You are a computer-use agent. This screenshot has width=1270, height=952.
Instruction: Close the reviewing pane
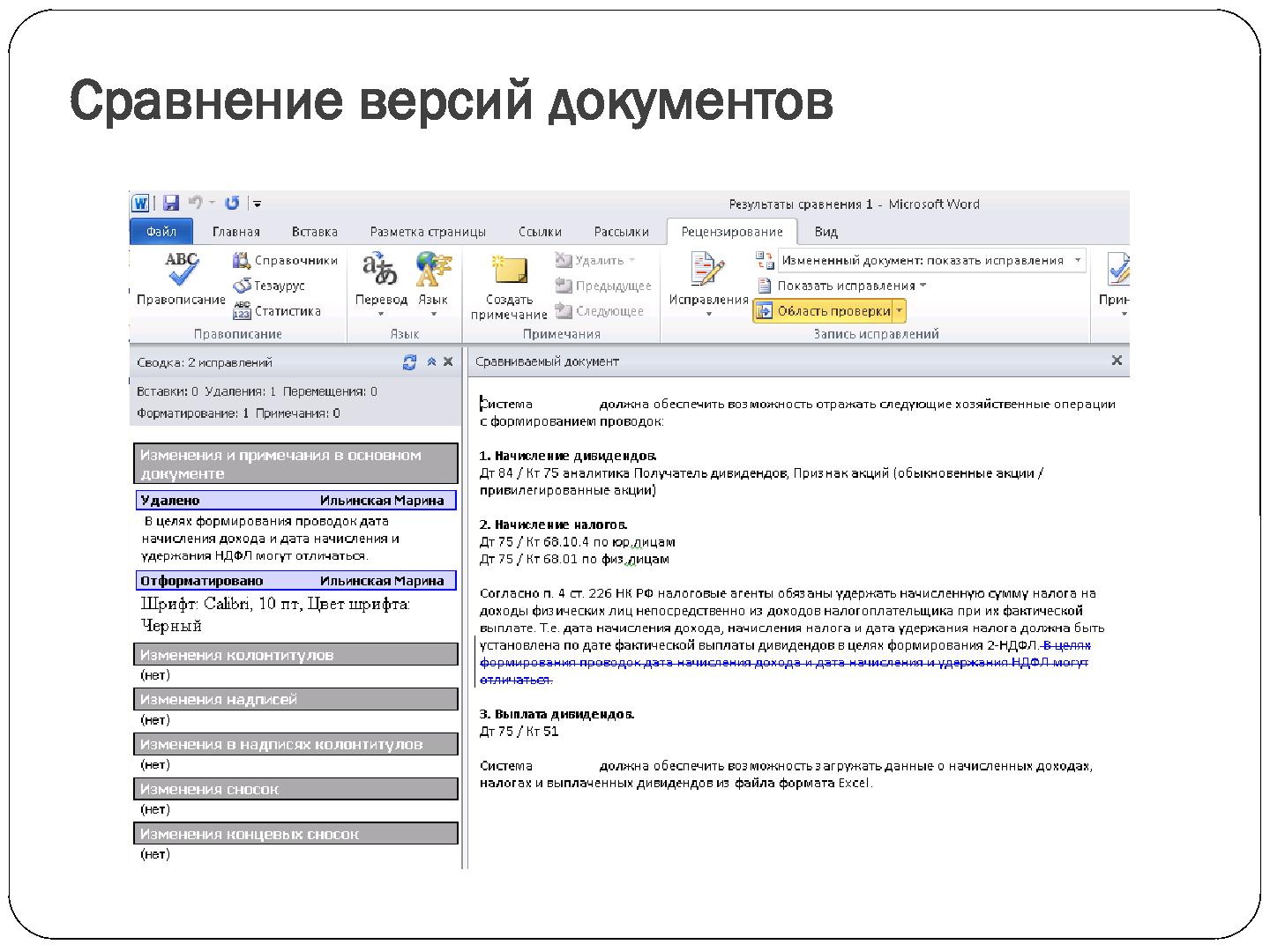(x=449, y=362)
